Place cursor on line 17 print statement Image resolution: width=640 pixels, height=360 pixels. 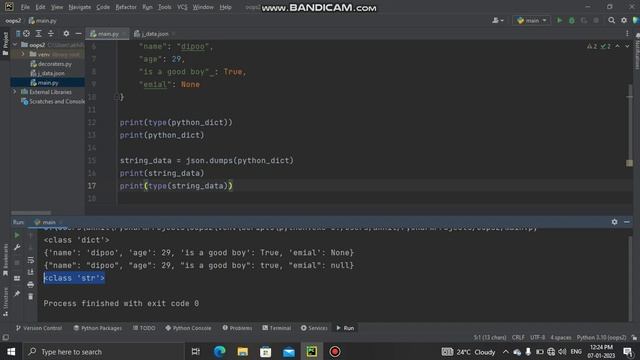click(176, 186)
